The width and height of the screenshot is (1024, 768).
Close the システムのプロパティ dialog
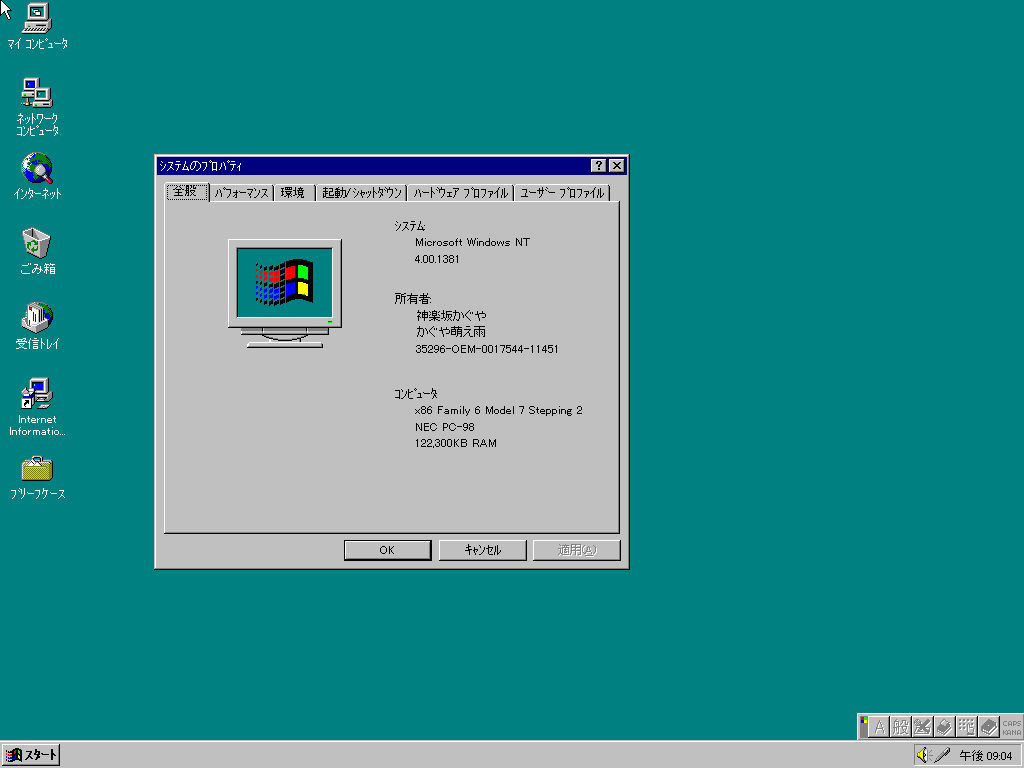(x=616, y=166)
